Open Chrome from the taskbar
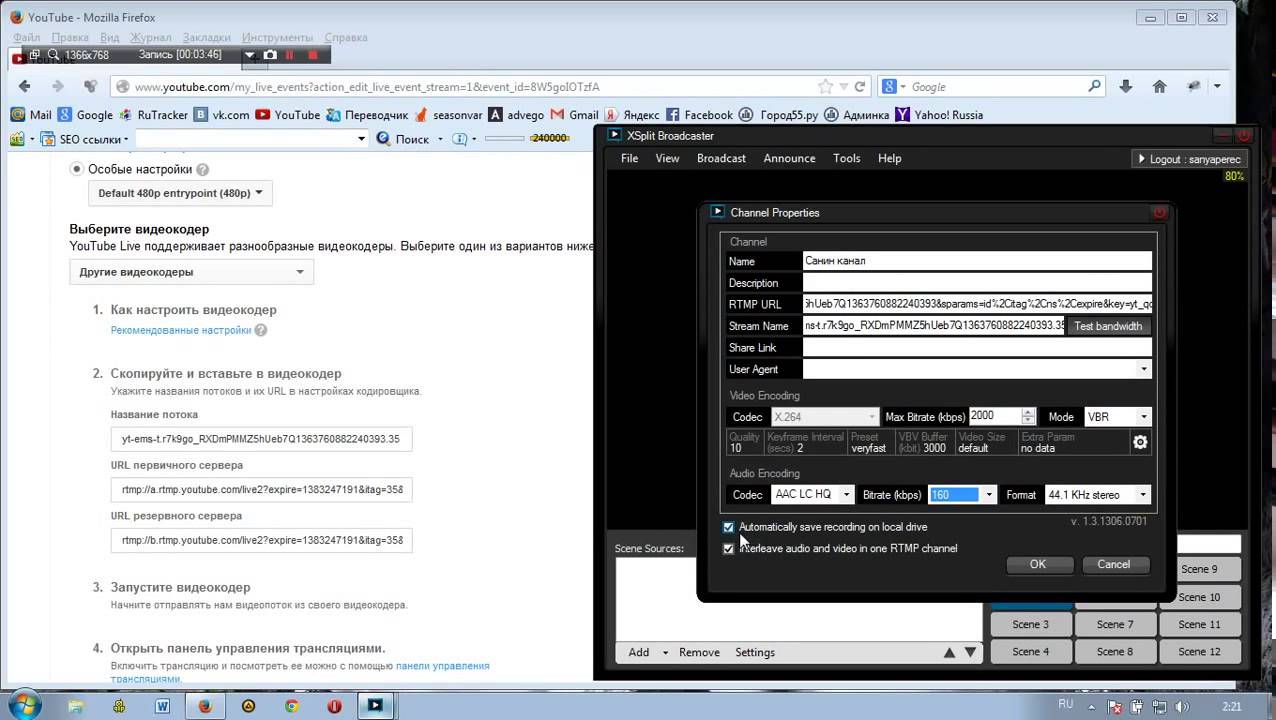 click(291, 706)
